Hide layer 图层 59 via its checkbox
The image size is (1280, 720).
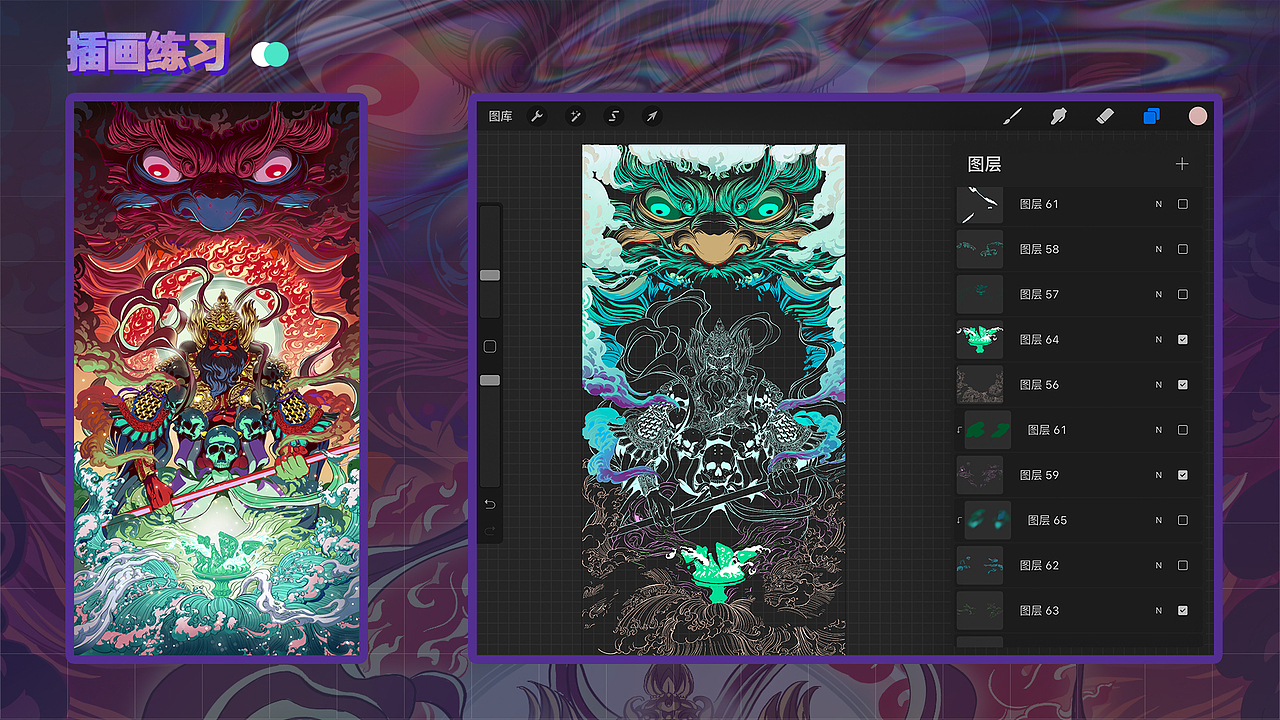click(1183, 475)
